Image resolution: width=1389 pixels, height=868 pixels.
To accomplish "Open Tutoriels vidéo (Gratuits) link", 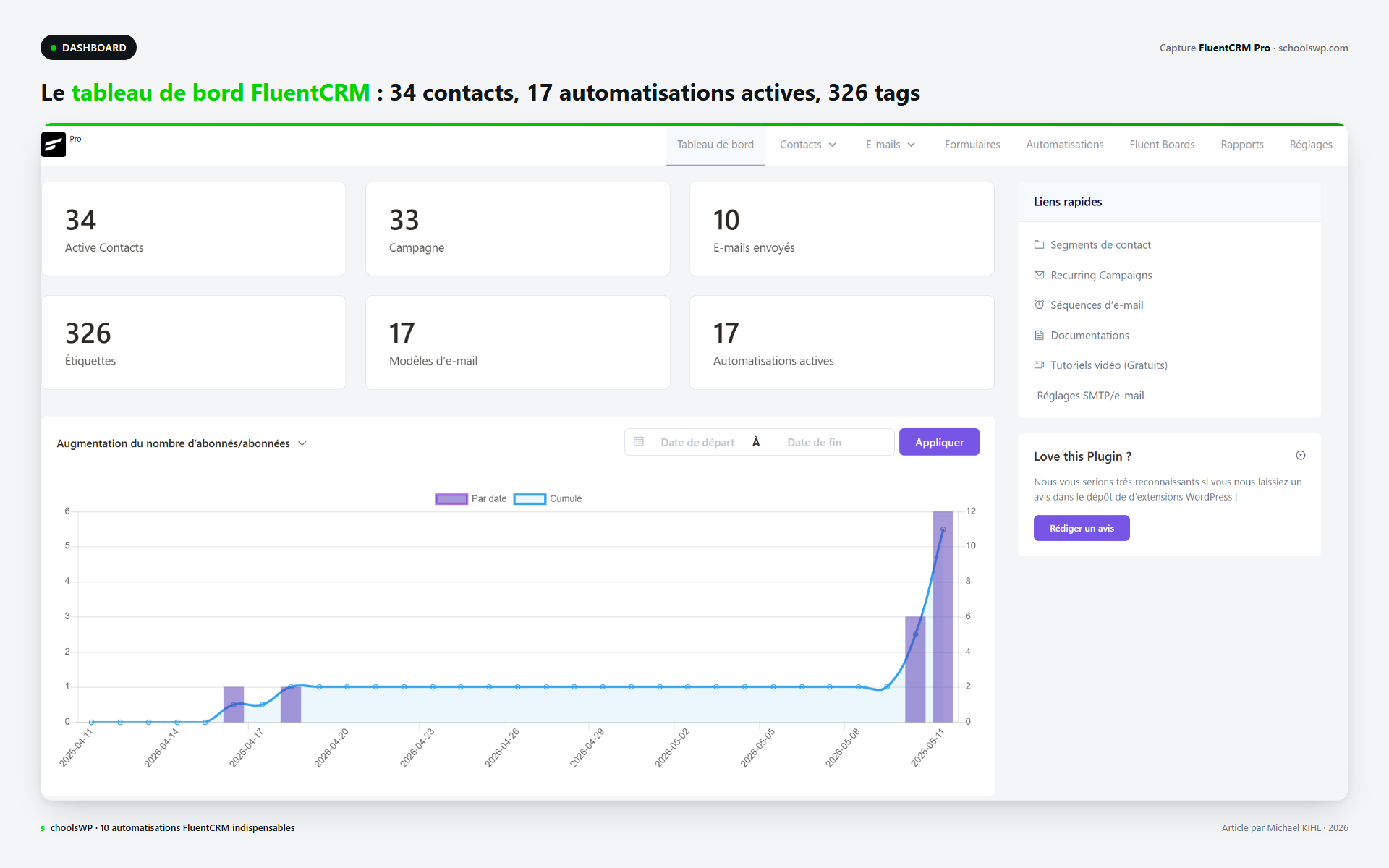I will (1109, 365).
